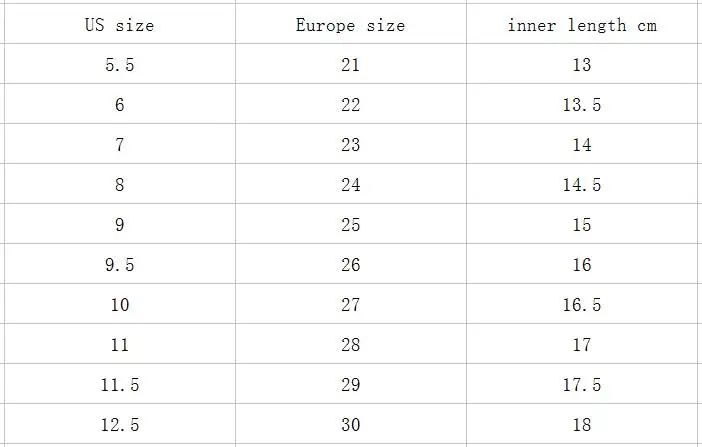Screen dimensions: 702x447
Task: Select US size cell showing 12.5
Action: click(x=119, y=425)
